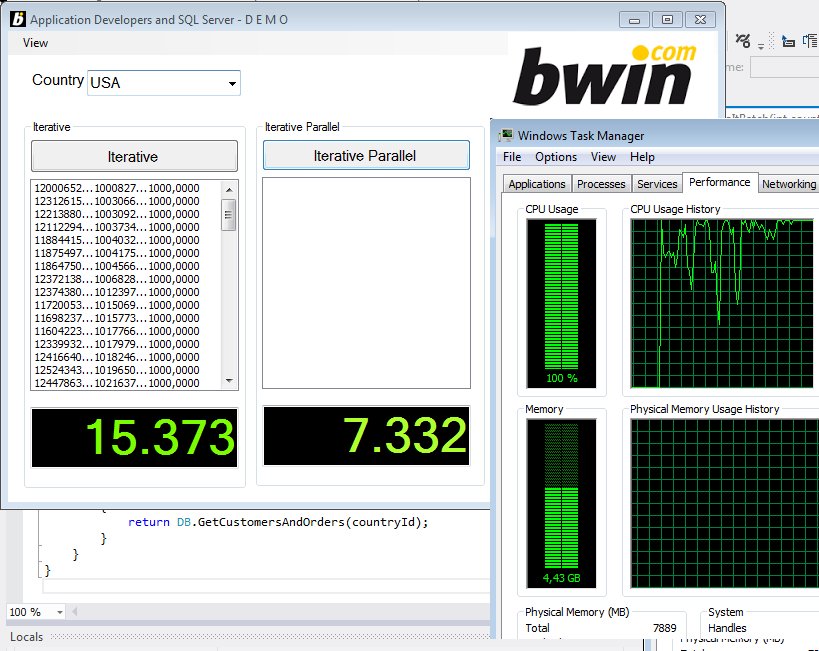Switch to Applications tab in Task Manager
Viewport: 819px width, 651px height.
[x=537, y=184]
